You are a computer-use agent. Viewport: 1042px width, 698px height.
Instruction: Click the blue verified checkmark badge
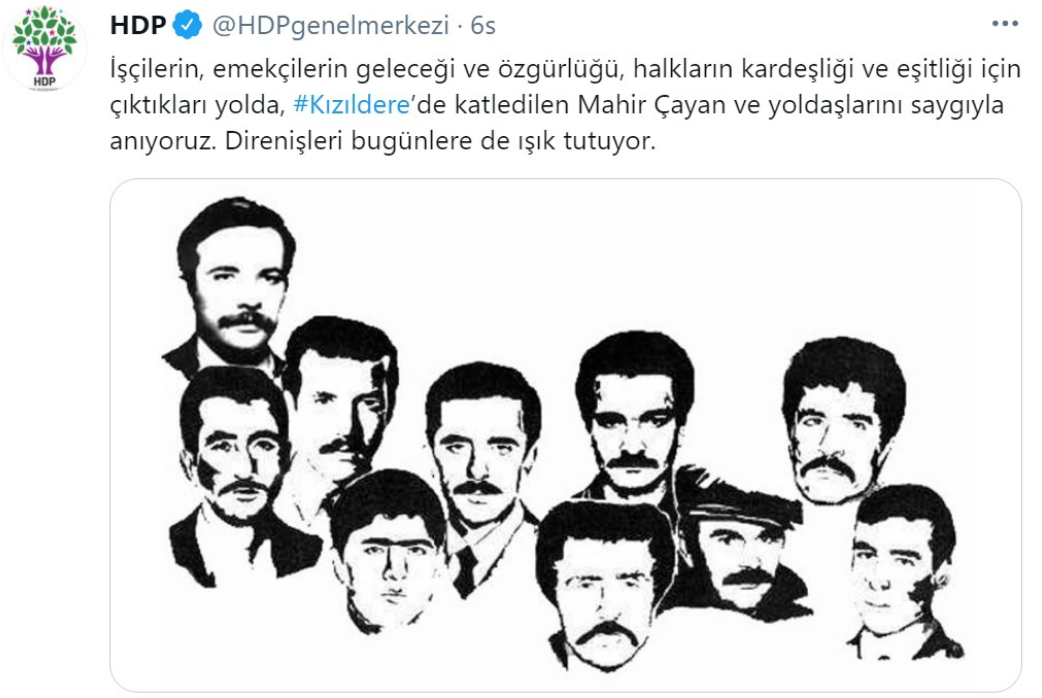187,26
